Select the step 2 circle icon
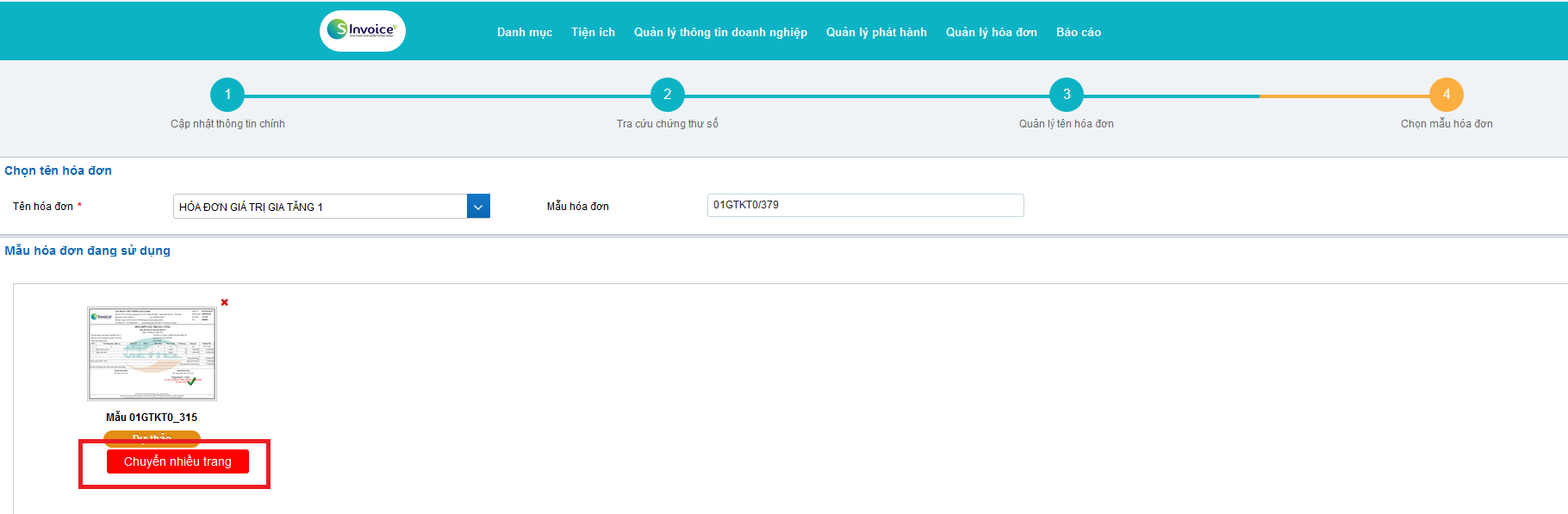Image resolution: width=1568 pixels, height=514 pixels. pos(667,95)
